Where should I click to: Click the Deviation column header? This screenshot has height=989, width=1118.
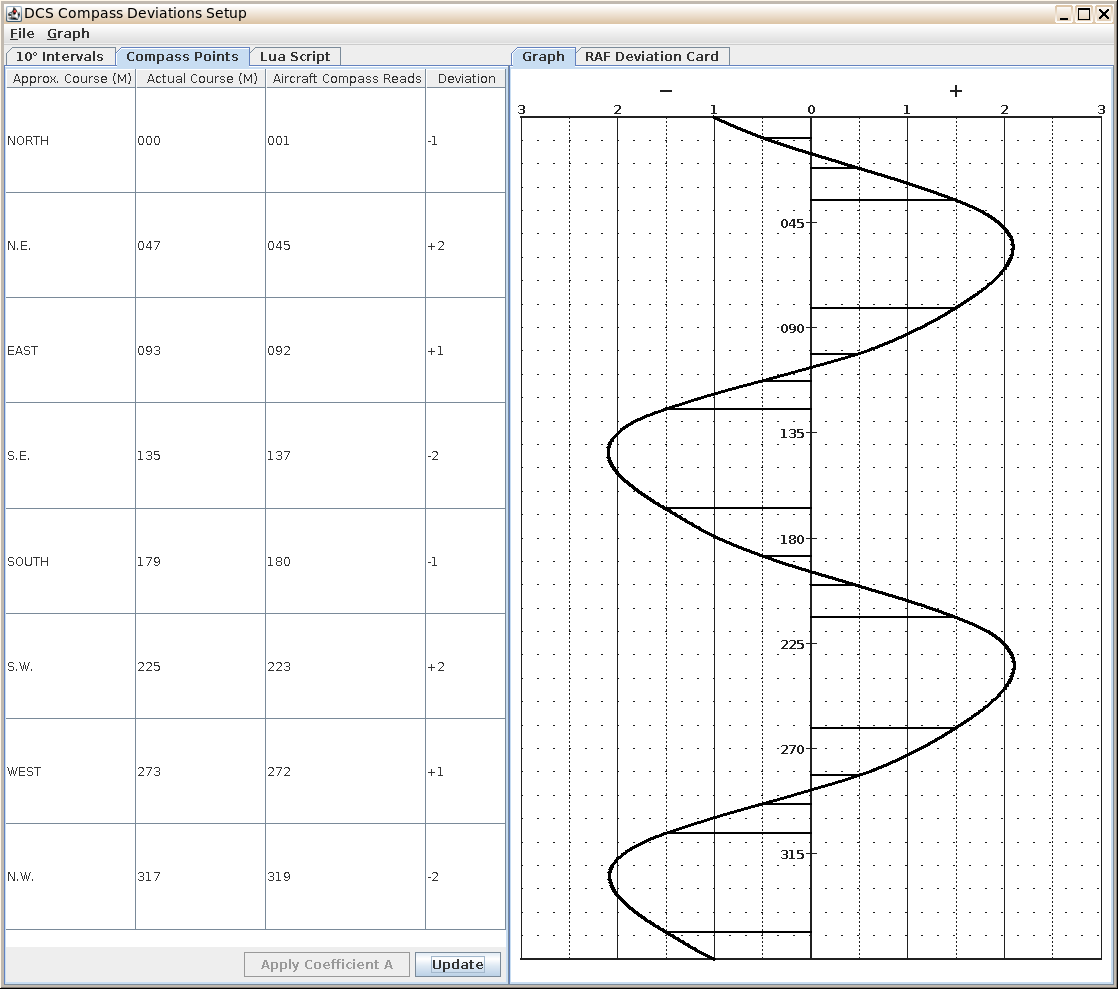[x=466, y=78]
